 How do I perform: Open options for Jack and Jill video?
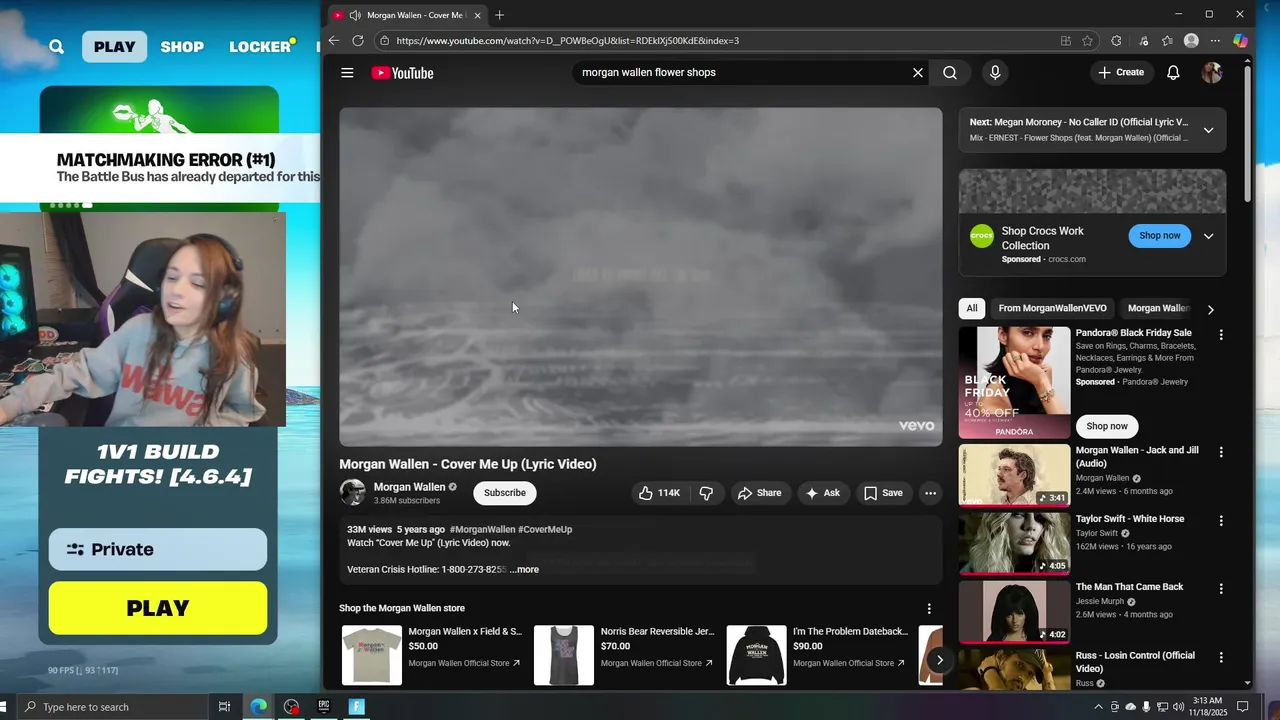1221,452
